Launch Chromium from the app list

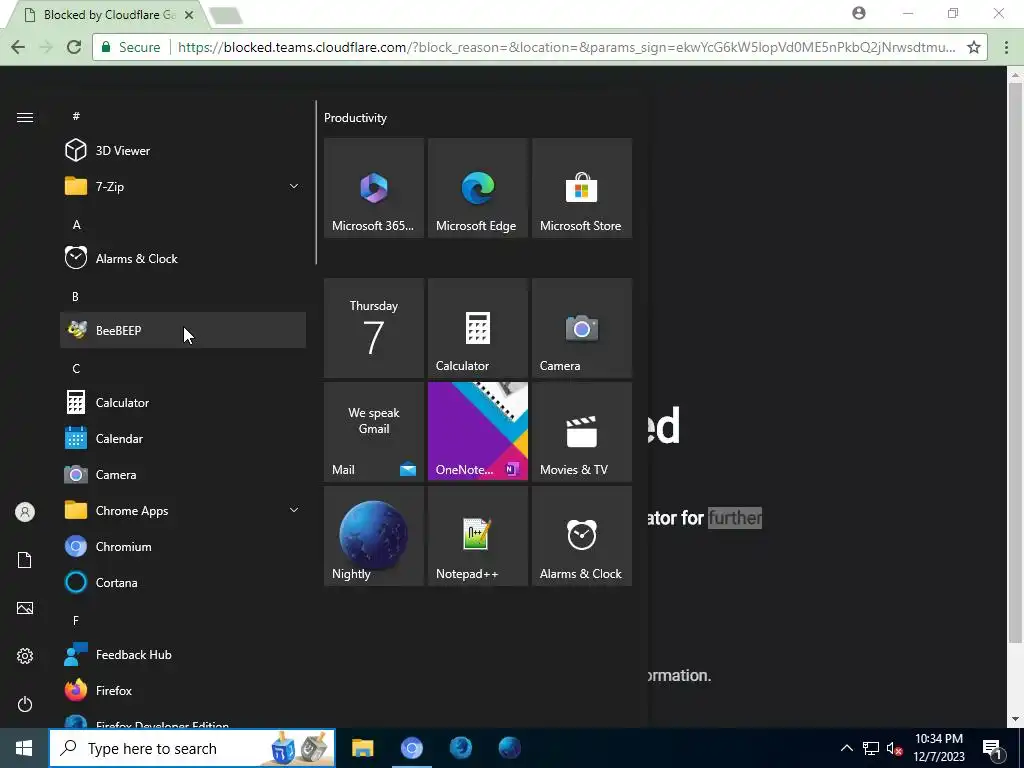(183, 547)
